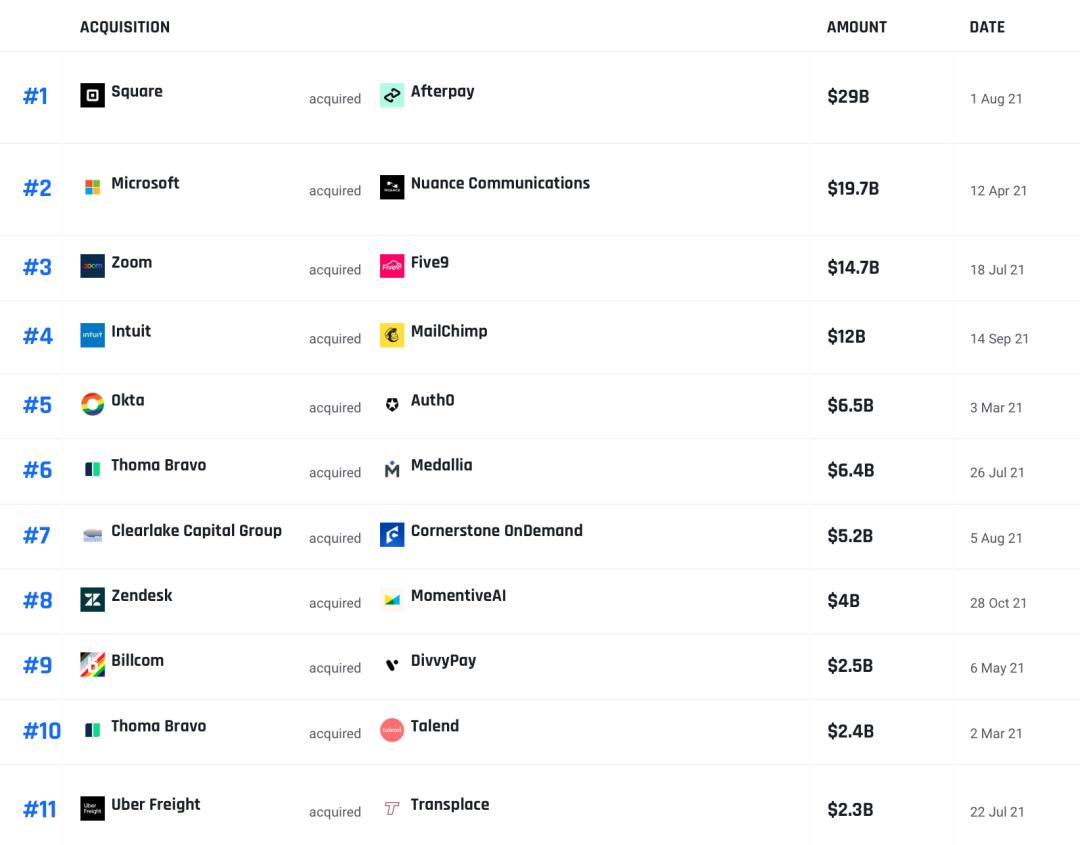Click the Afterpay logo icon

coord(392,96)
